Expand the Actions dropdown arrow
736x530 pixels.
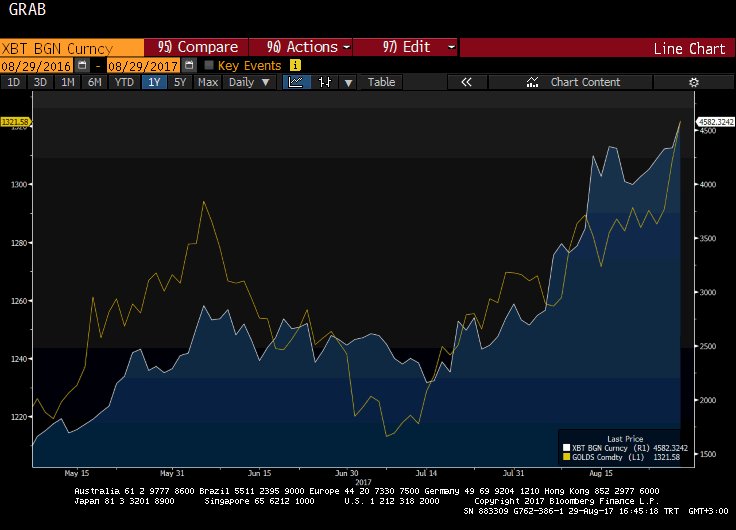click(x=346, y=47)
